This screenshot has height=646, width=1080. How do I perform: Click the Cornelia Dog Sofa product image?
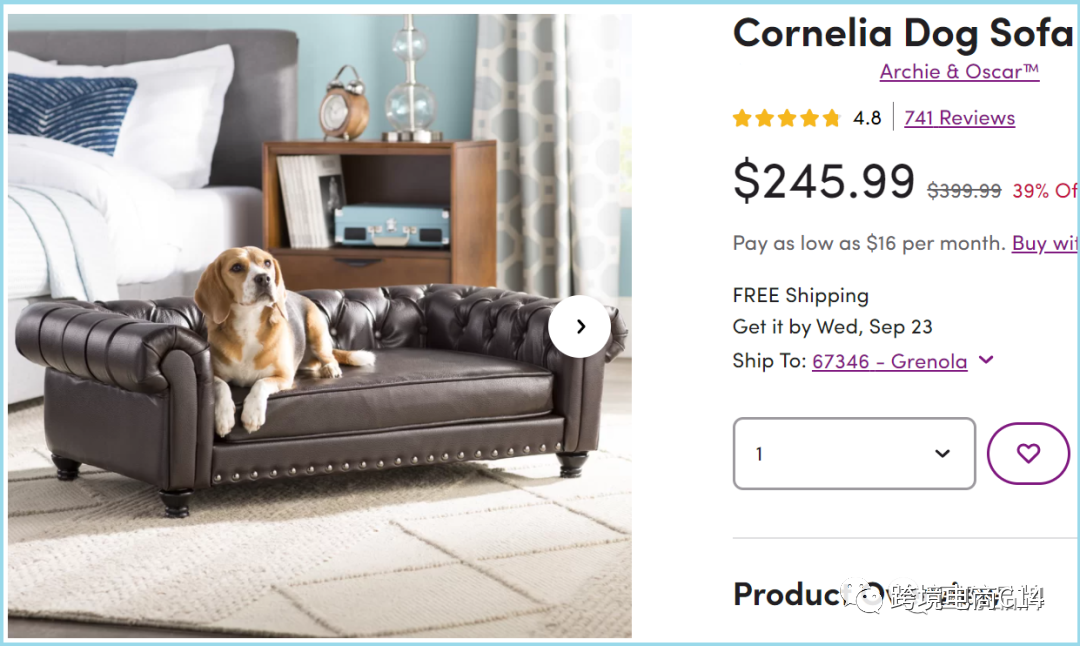coord(320,326)
